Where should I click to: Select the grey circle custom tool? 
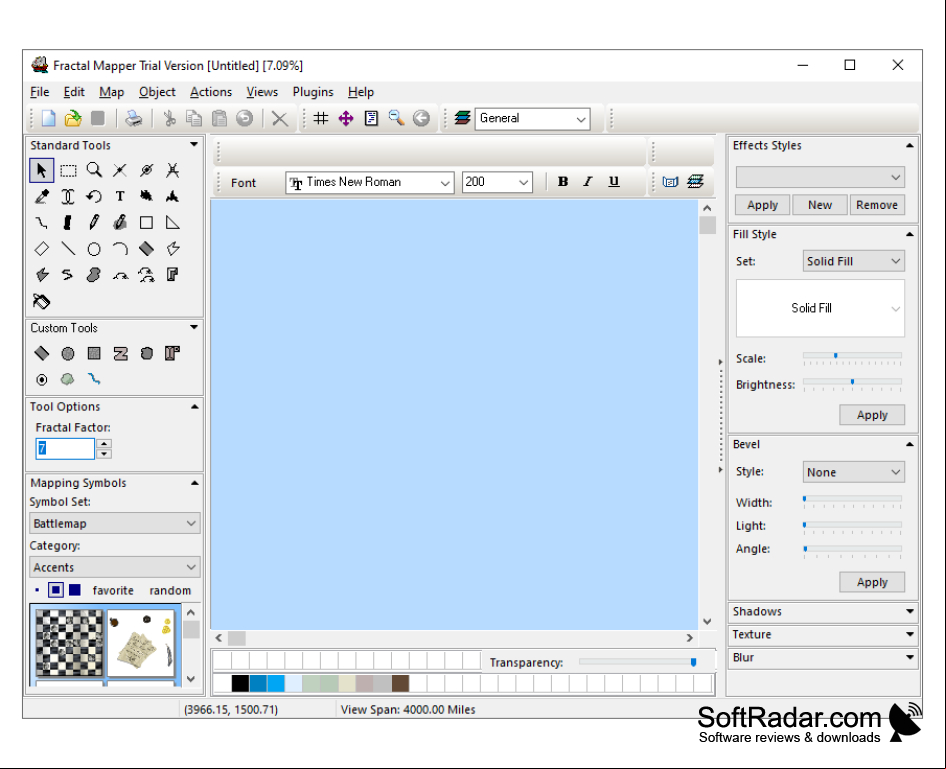(x=68, y=353)
